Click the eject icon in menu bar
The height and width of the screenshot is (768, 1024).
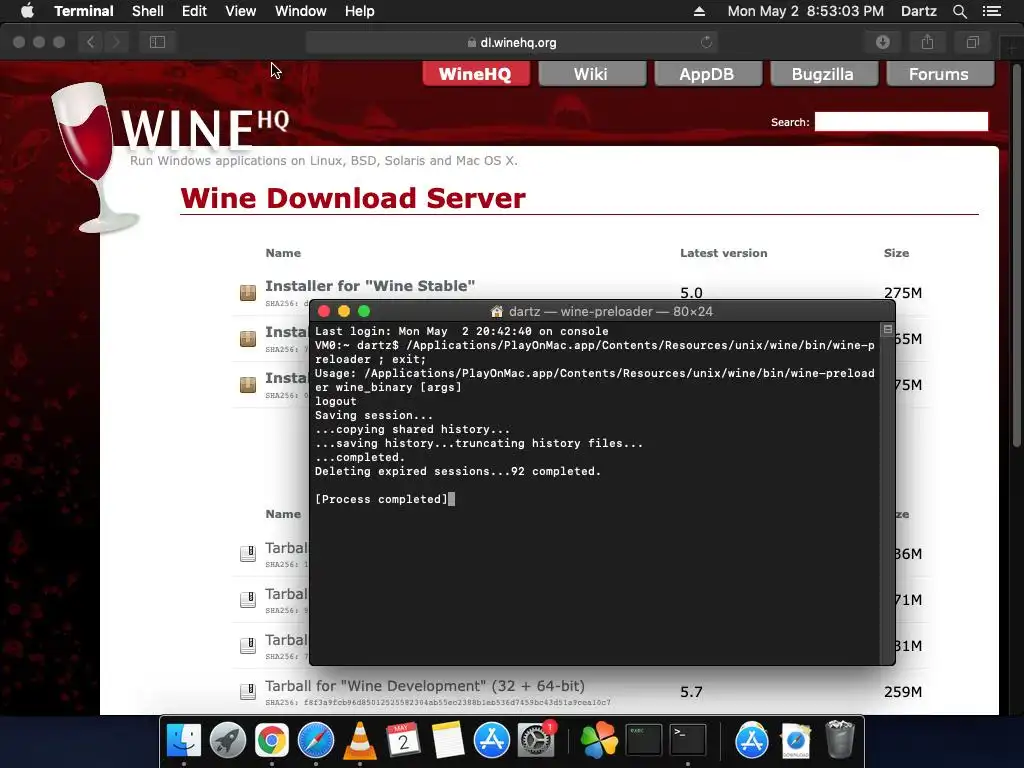699,11
